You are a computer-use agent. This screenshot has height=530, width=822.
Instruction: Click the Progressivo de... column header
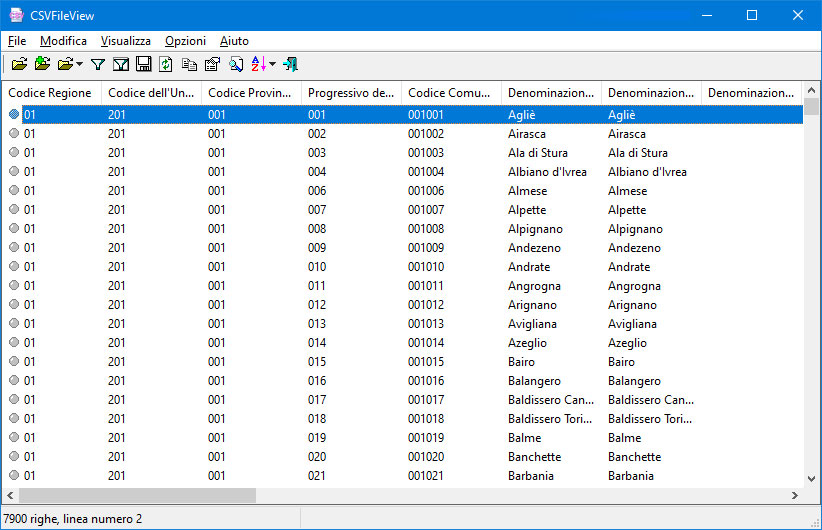[x=351, y=93]
